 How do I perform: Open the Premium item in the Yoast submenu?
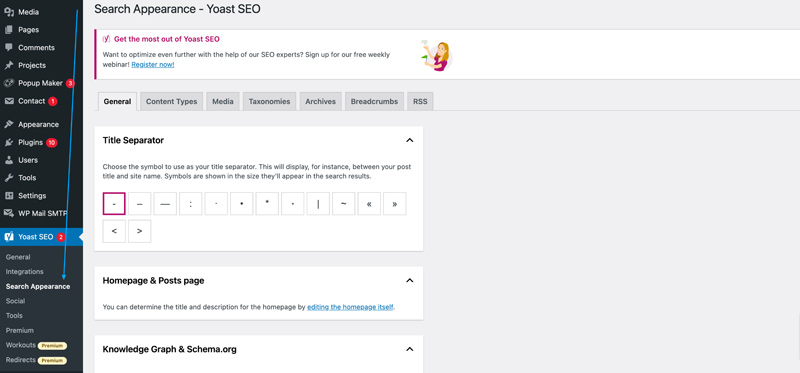pos(19,331)
